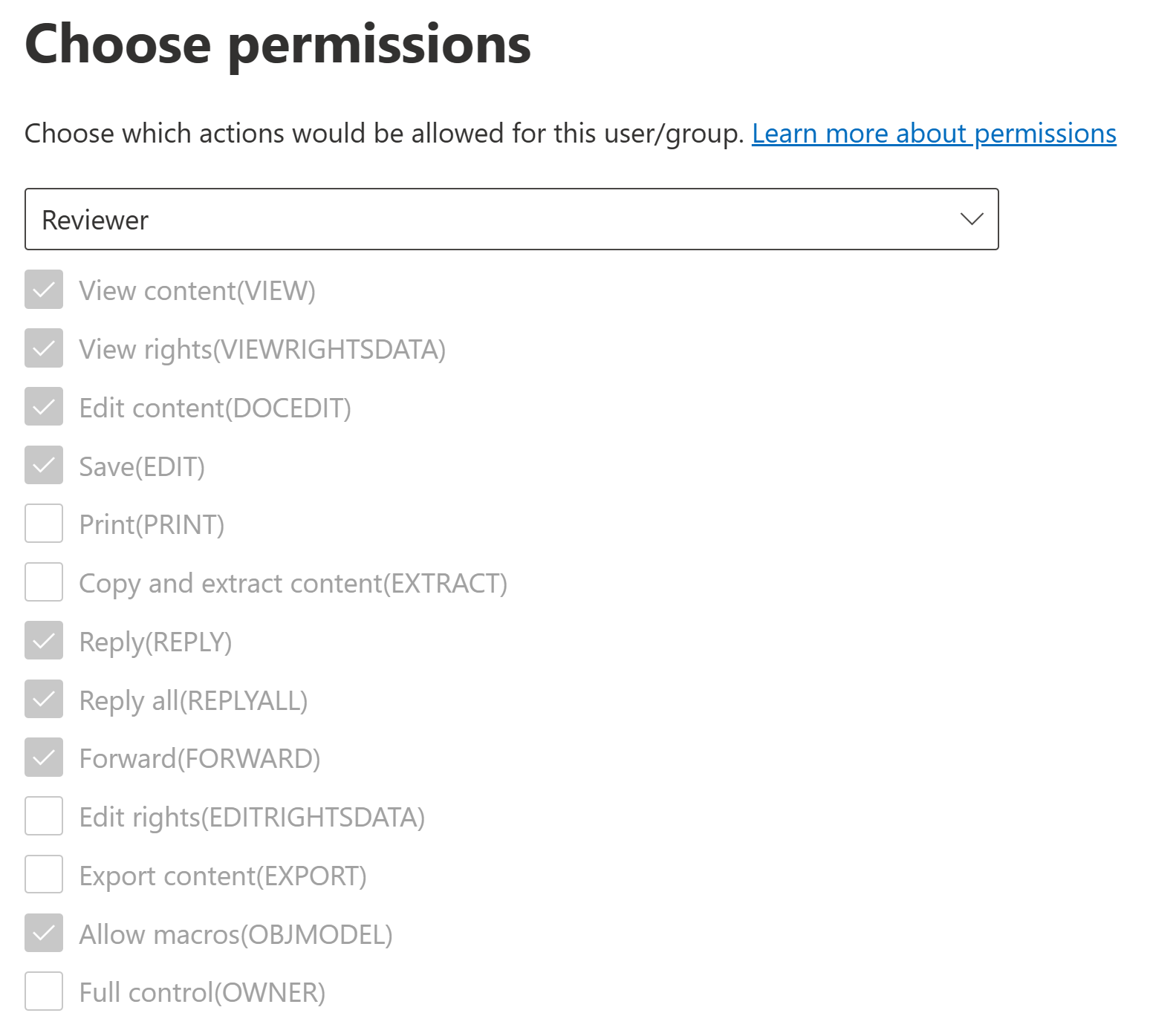Click the Export content(EXPORT) label text
The height and width of the screenshot is (1036, 1153).
click(x=223, y=876)
